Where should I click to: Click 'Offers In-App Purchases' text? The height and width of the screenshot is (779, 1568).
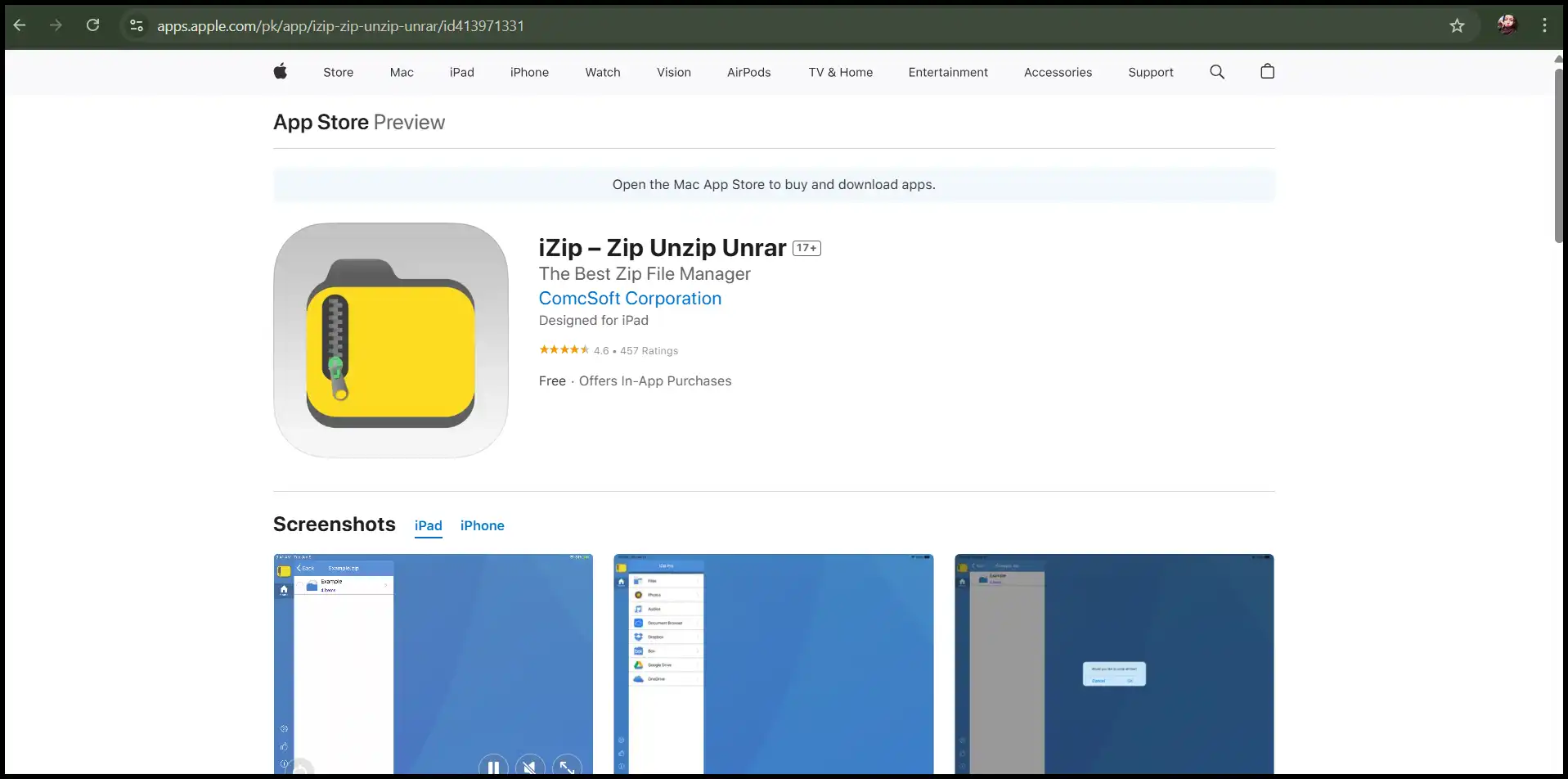pyautogui.click(x=655, y=381)
